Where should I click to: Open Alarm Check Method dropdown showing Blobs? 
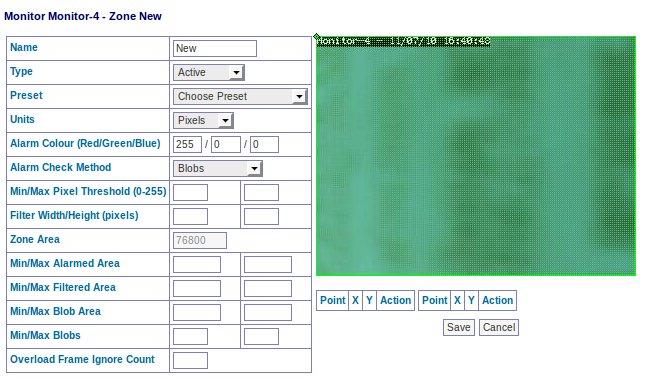[217, 168]
